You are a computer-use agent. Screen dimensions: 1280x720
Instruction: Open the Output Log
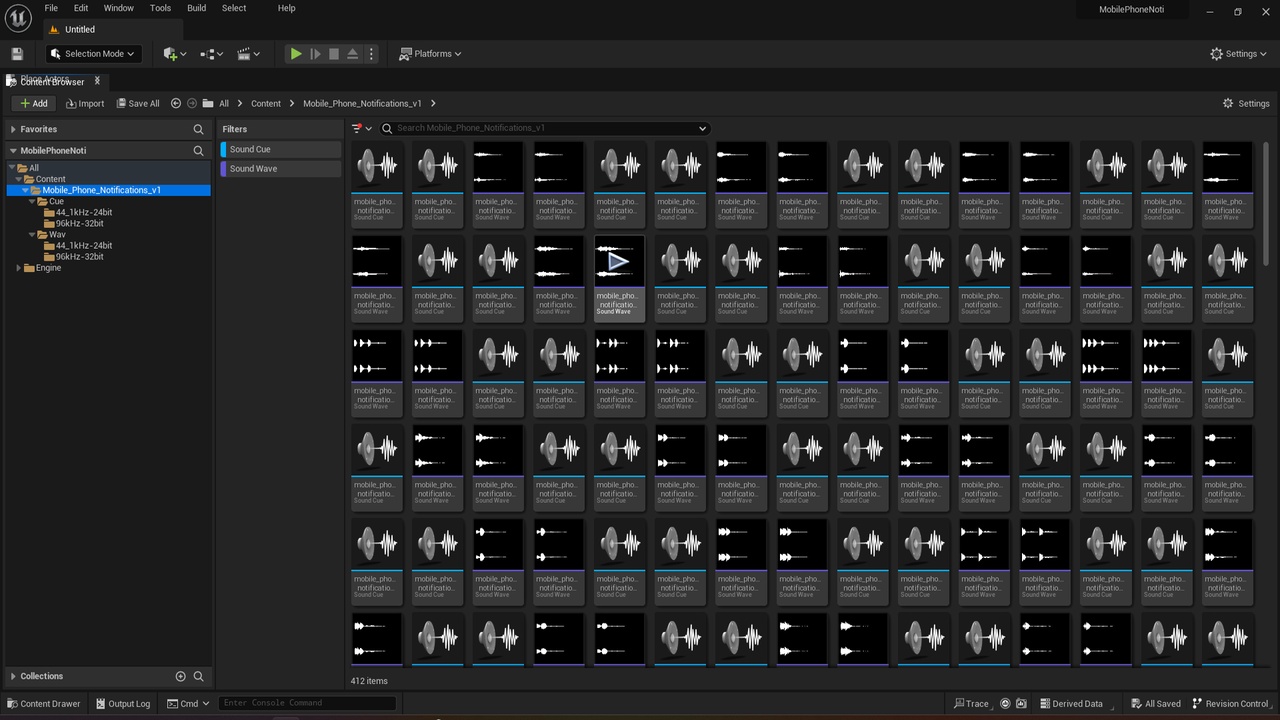(122, 703)
